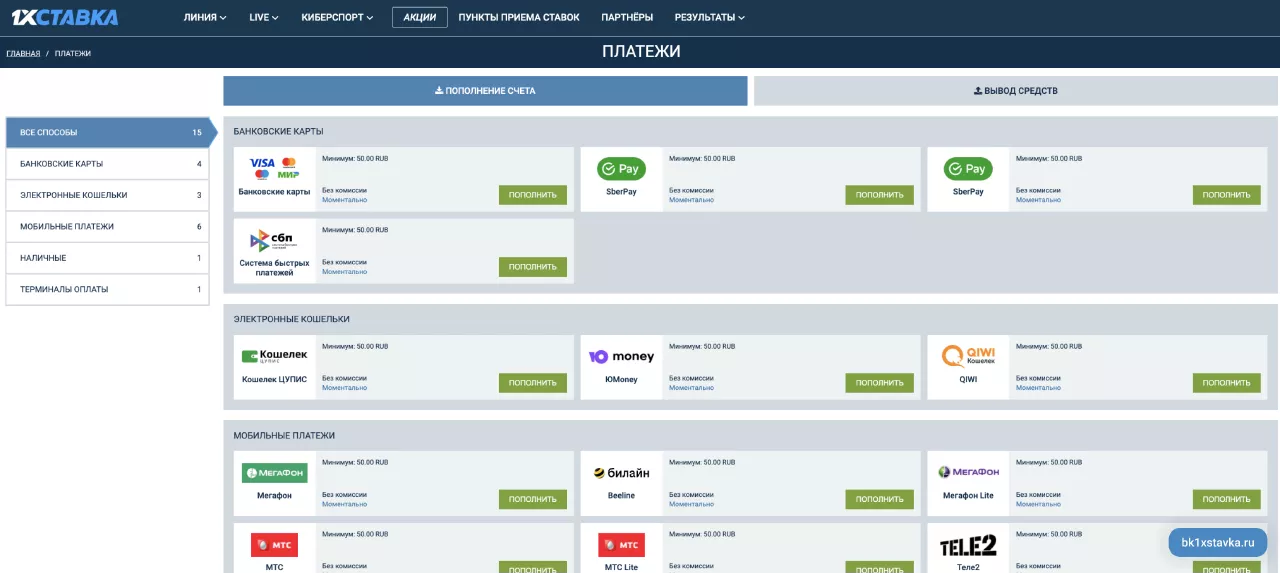This screenshot has height=573, width=1280.
Task: Click the Visa Mastercard Мир cards logo
Action: coord(275,168)
